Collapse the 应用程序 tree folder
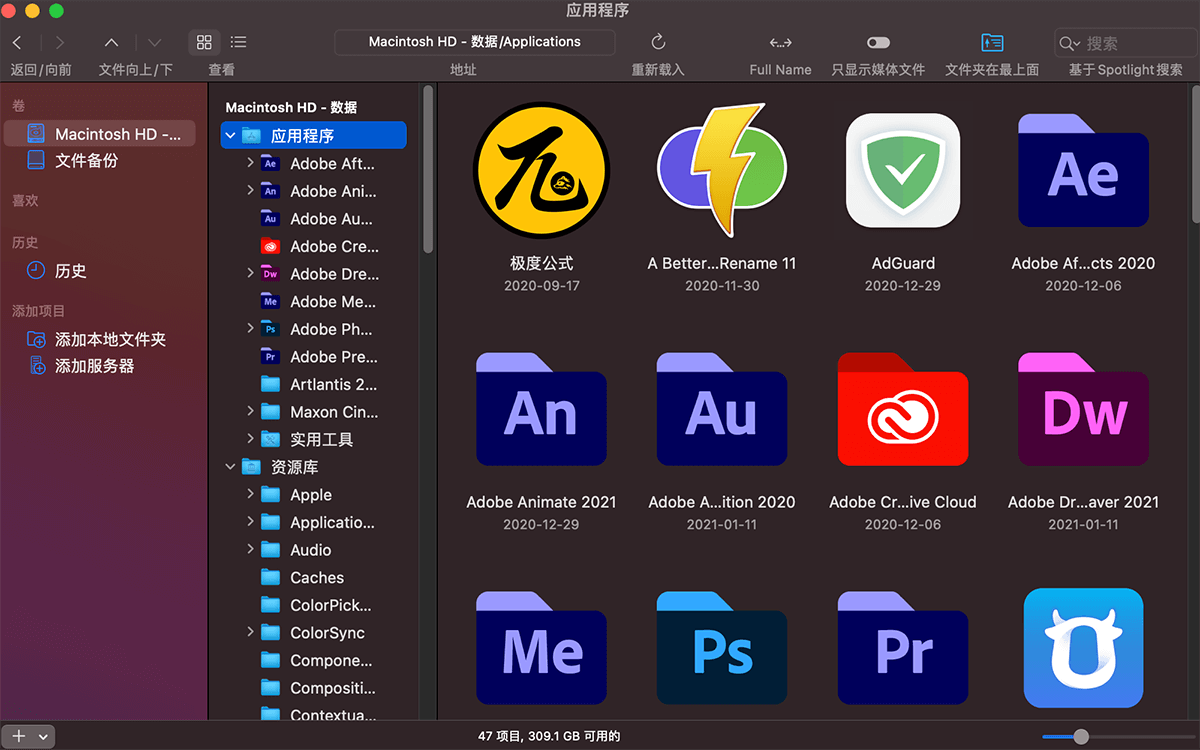This screenshot has width=1200, height=750. pyautogui.click(x=231, y=136)
